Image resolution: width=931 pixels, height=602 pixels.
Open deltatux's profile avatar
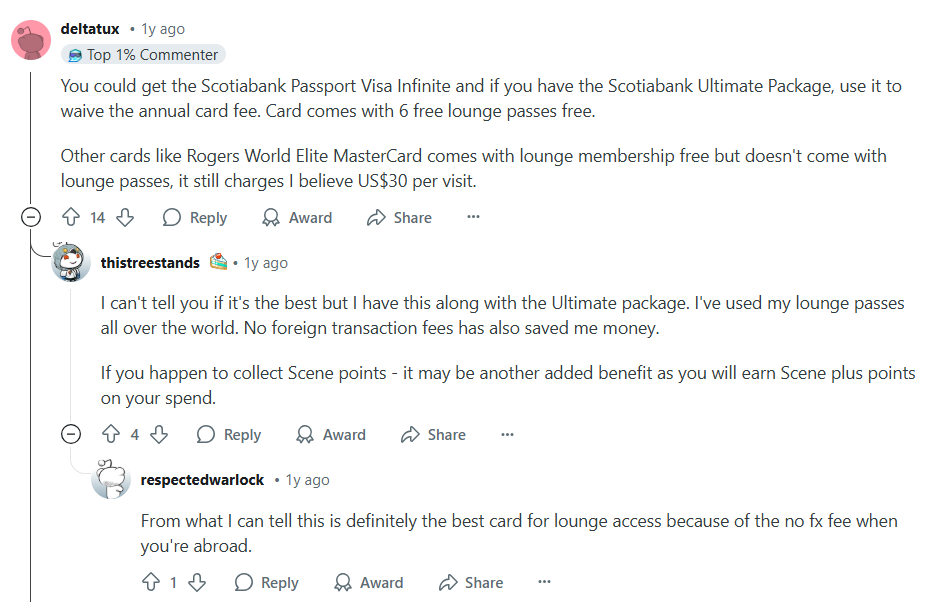[31, 39]
